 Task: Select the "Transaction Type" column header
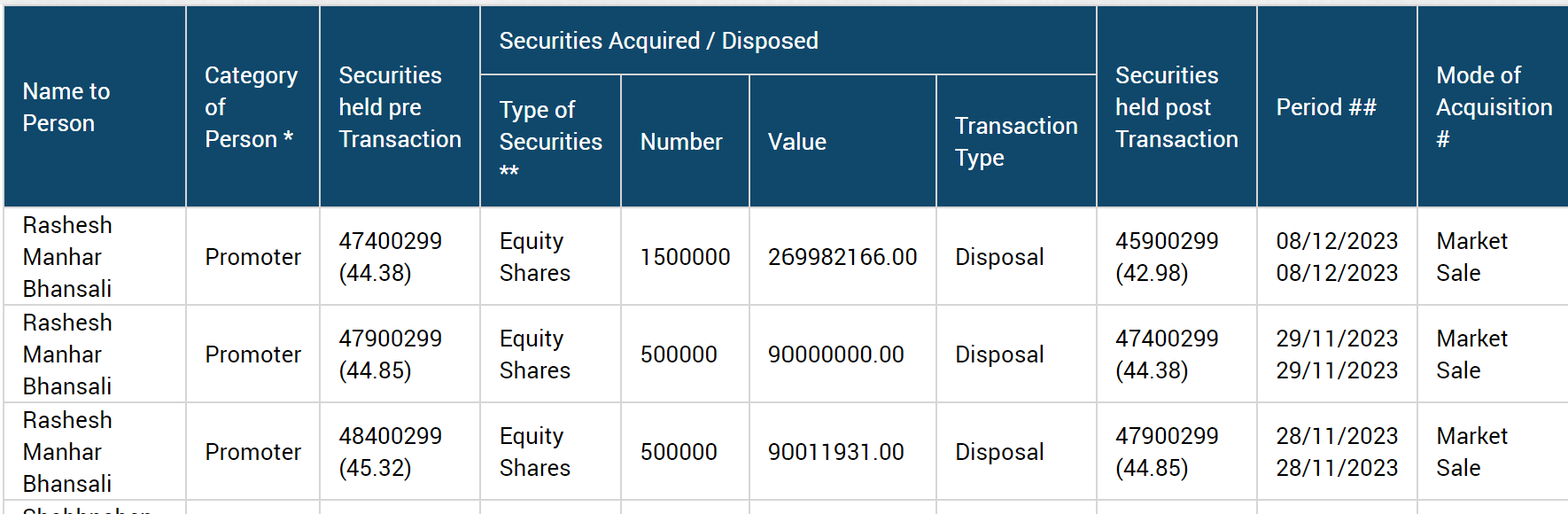pos(1015,142)
